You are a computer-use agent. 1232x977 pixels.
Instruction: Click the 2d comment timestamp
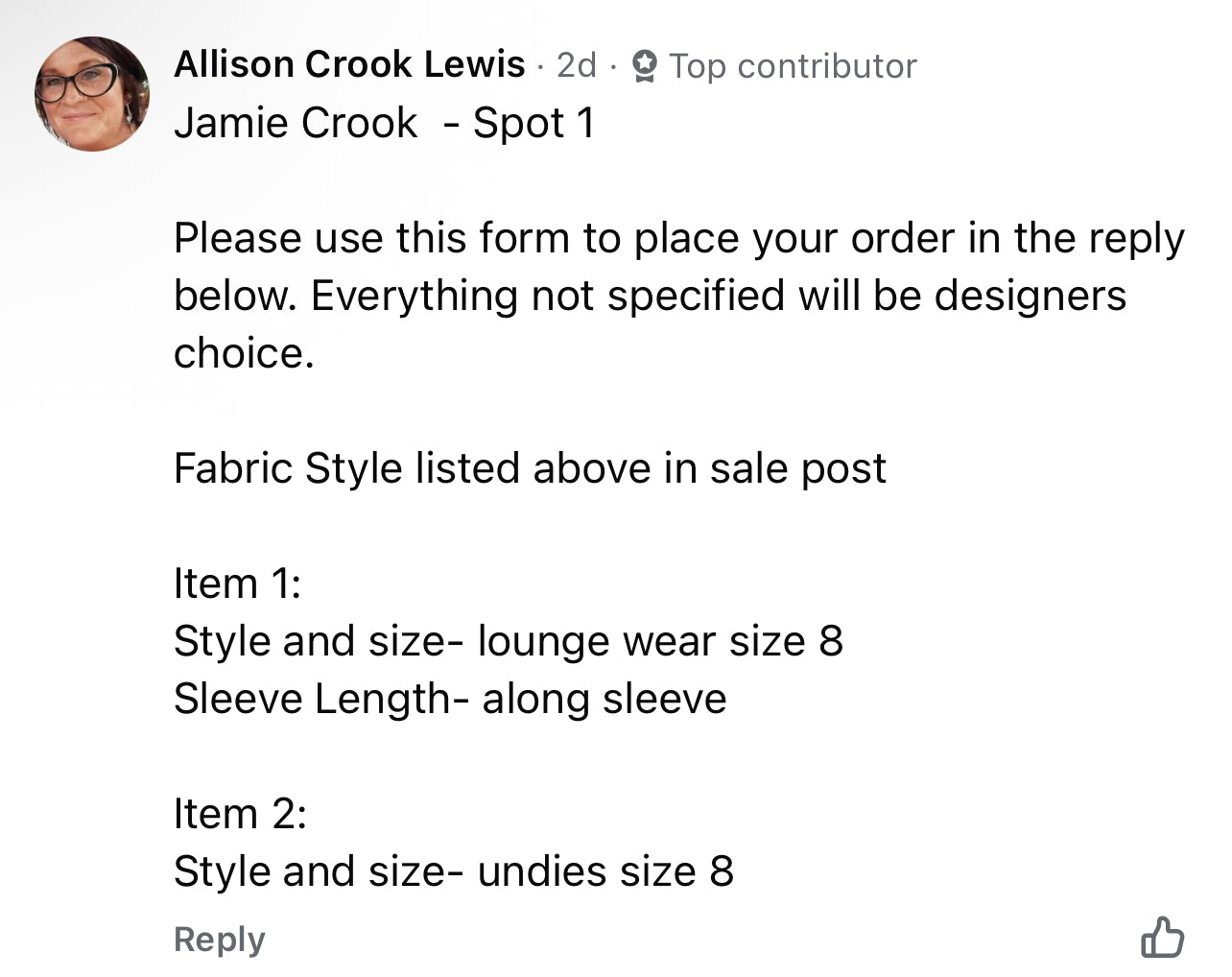(577, 65)
